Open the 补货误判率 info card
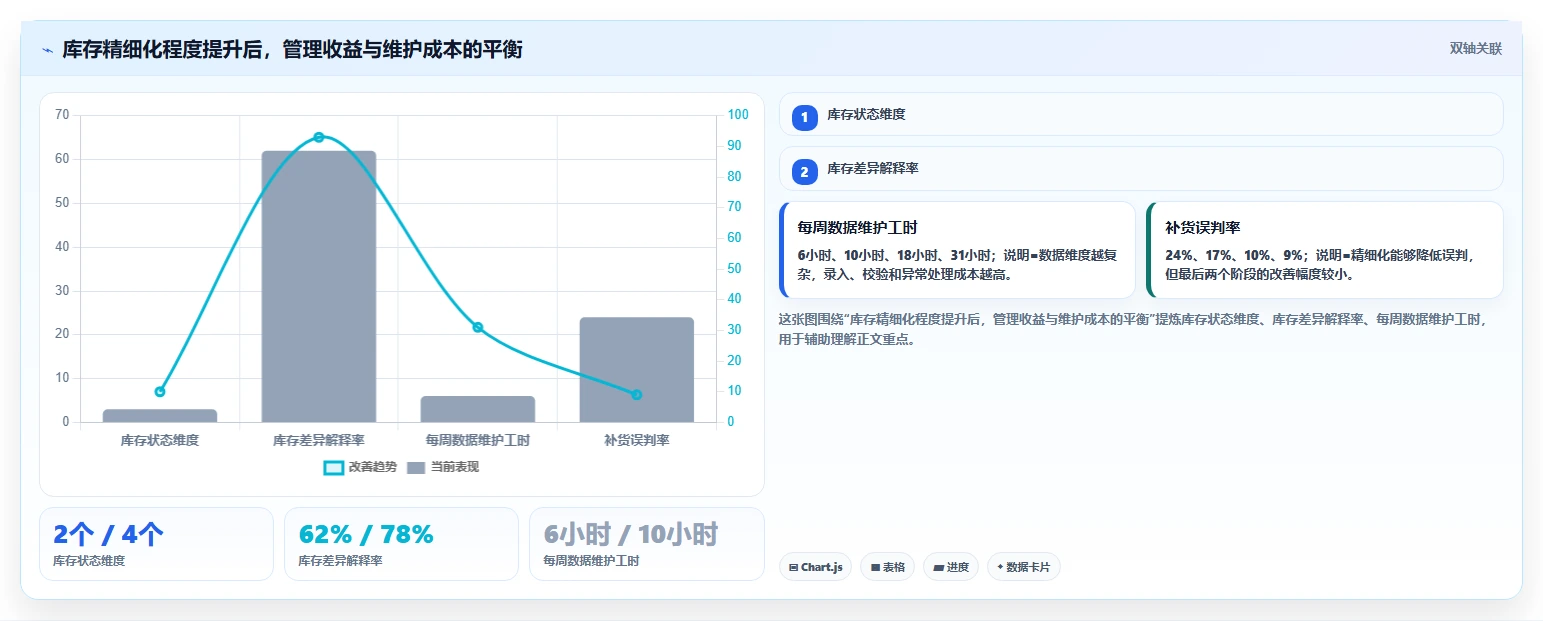Viewport: 1543px width, 621px height. 1324,250
